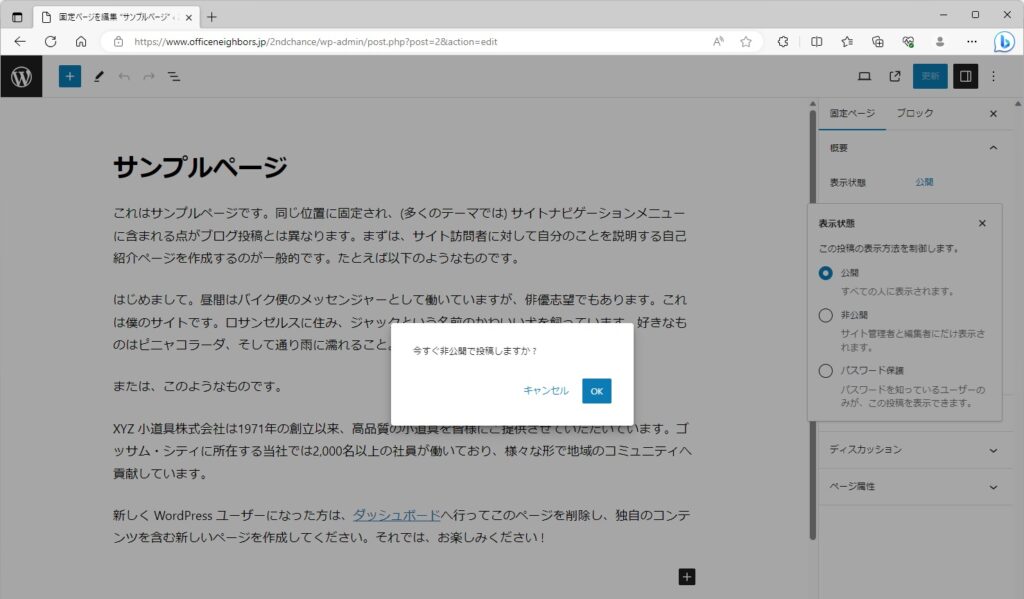Viewport: 1024px width, 599px height.
Task: Switch to the ブロック tab
Action: pos(915,114)
